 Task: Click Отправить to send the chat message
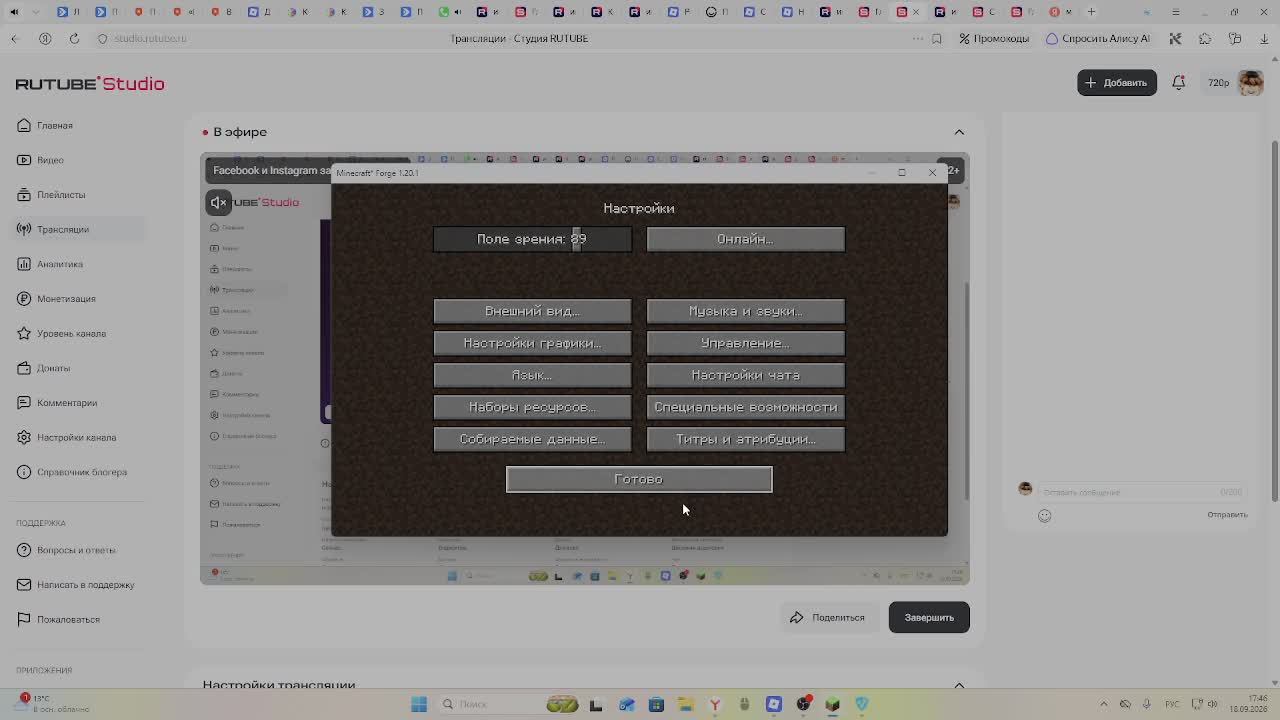pos(1227,515)
